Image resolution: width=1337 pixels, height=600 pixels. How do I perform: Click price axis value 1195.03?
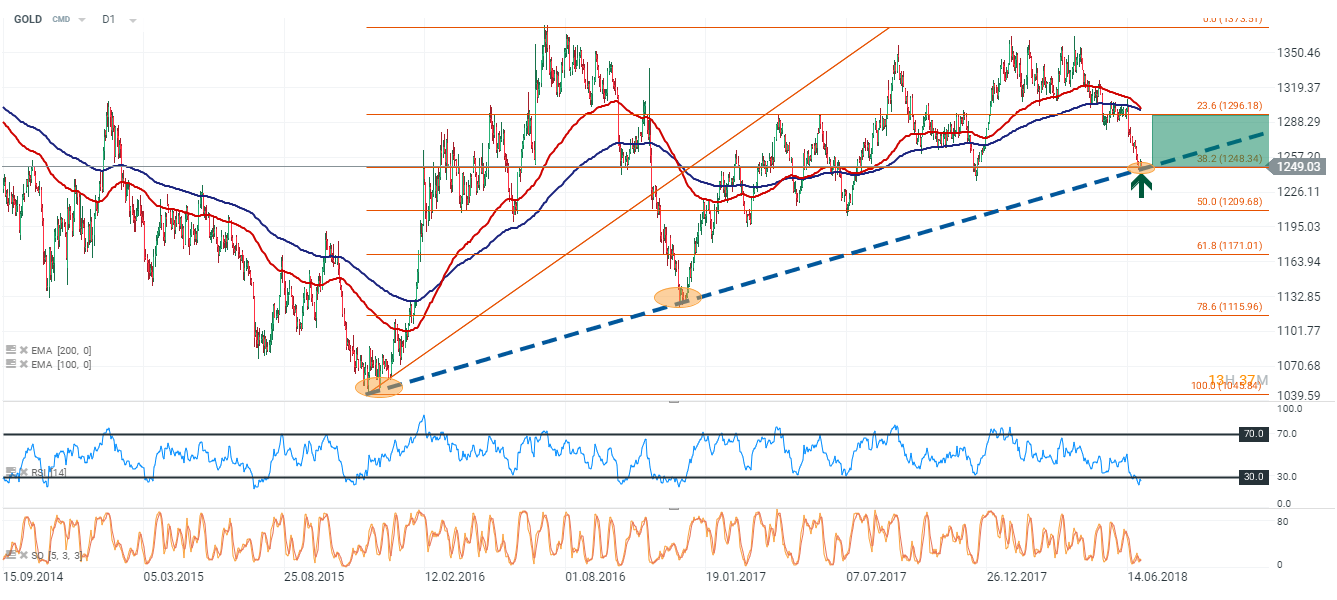click(1298, 226)
